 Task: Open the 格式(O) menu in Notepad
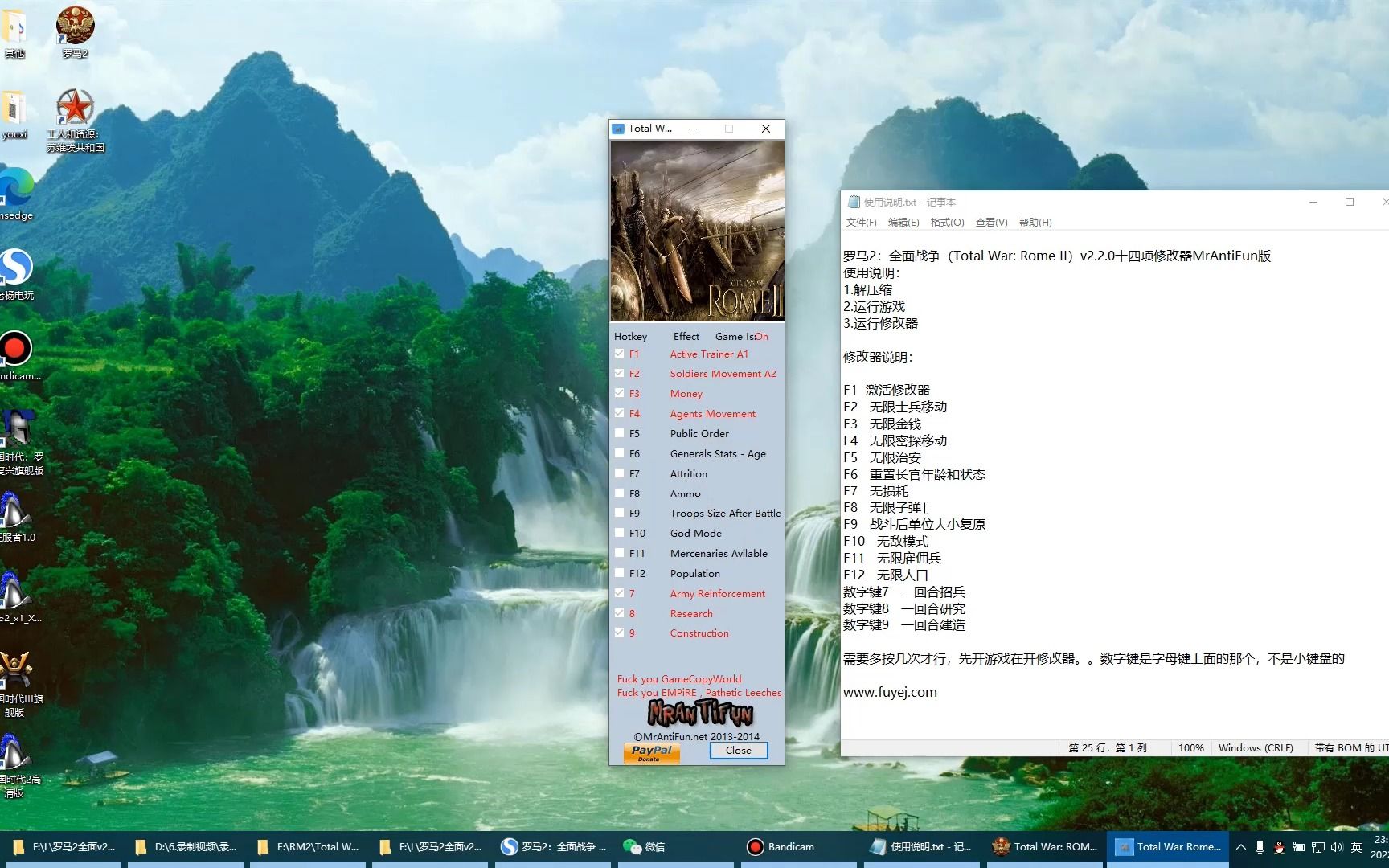947,223
